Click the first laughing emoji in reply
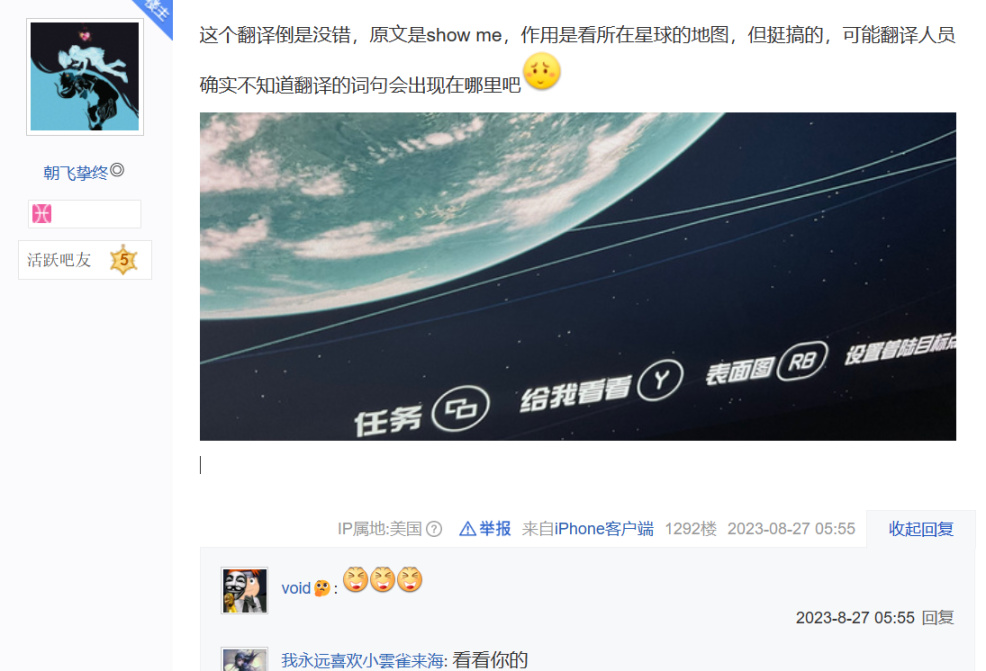 point(355,579)
